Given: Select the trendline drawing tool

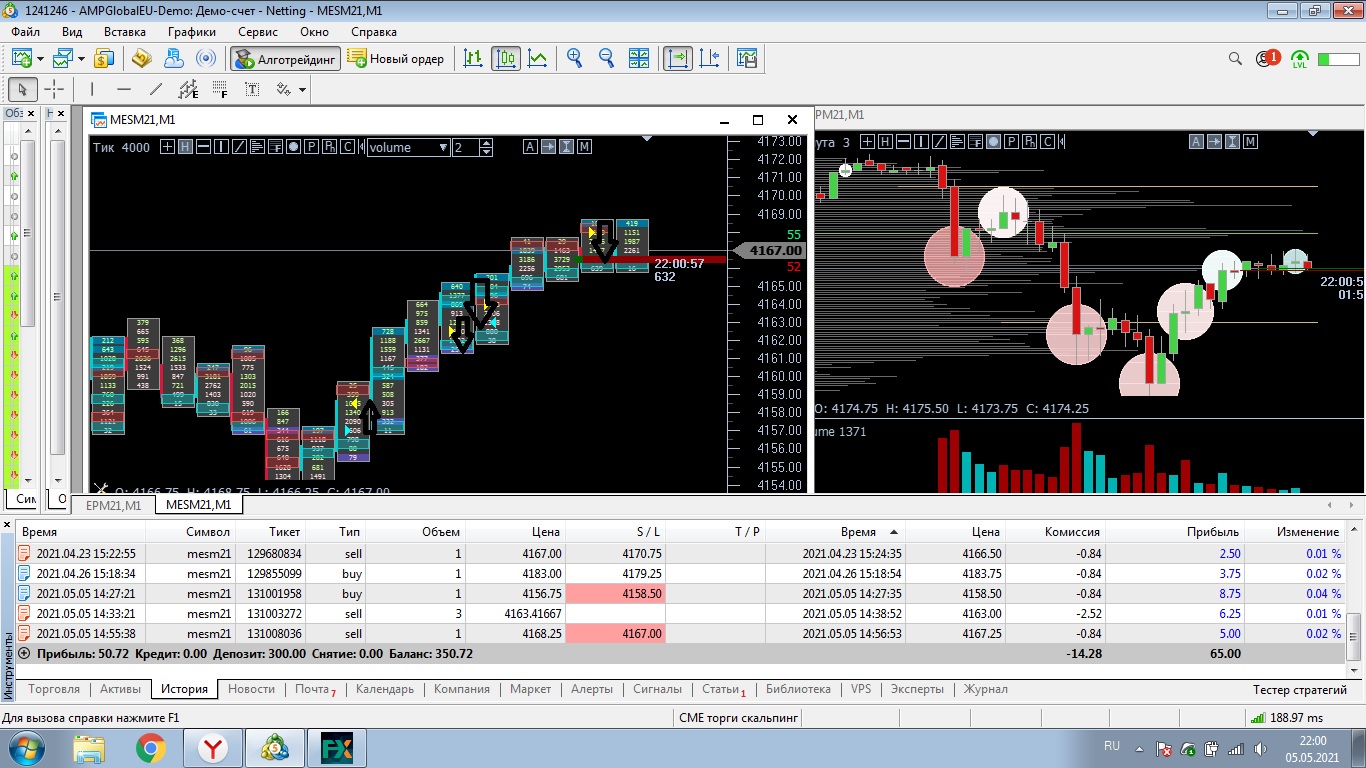Looking at the screenshot, I should tap(155, 89).
